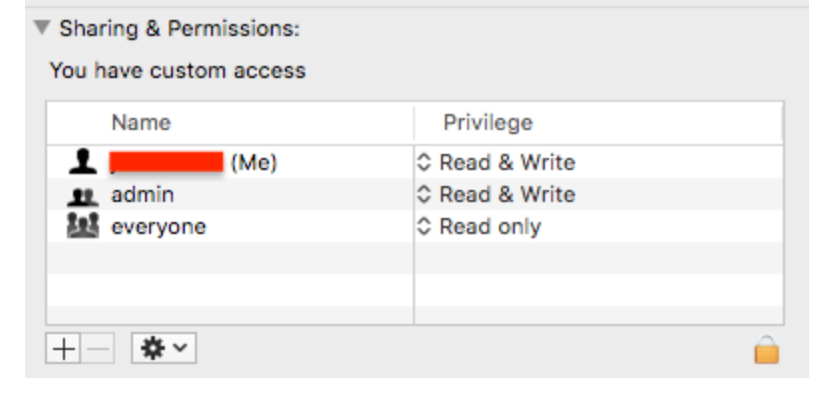Select the single user icon marked (Me)
This screenshot has width=820, height=398.
[83, 162]
